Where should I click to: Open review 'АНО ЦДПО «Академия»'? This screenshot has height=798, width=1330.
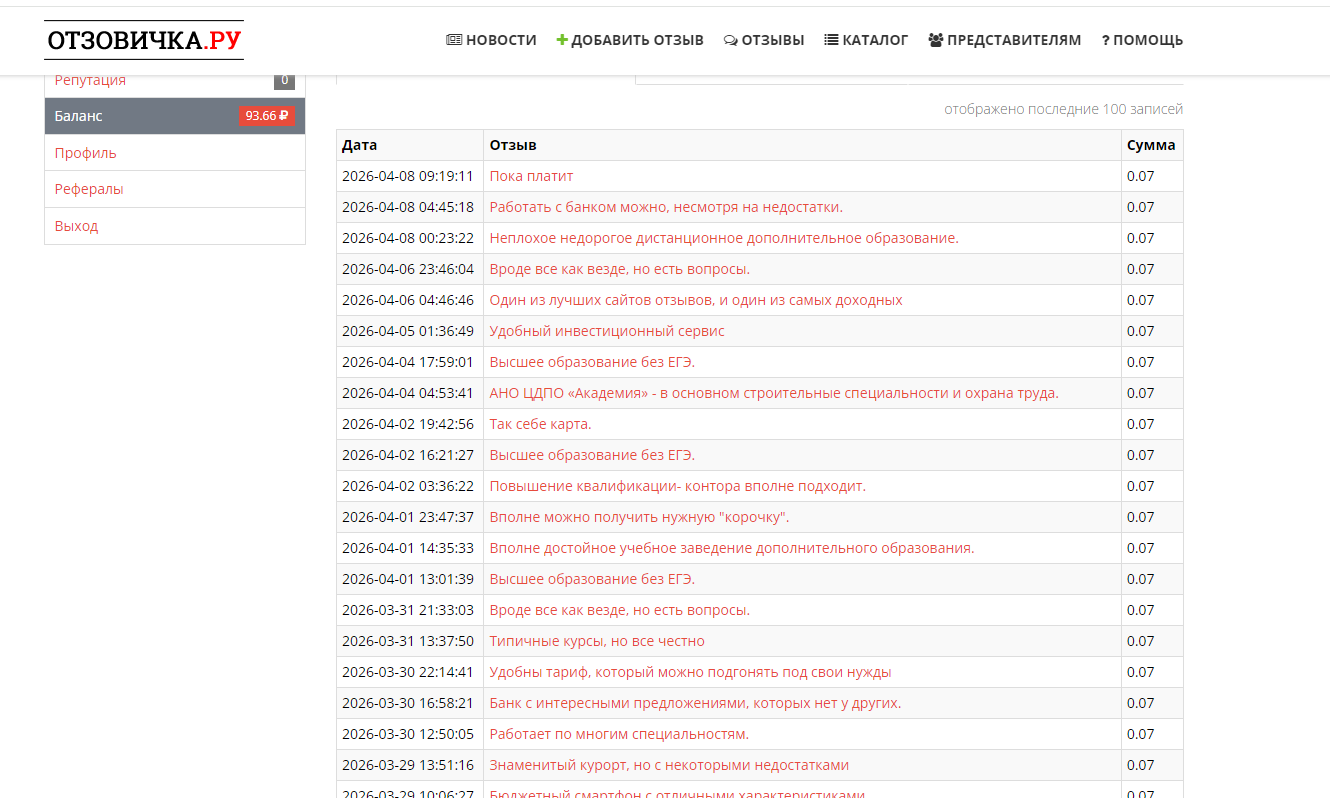tap(774, 393)
